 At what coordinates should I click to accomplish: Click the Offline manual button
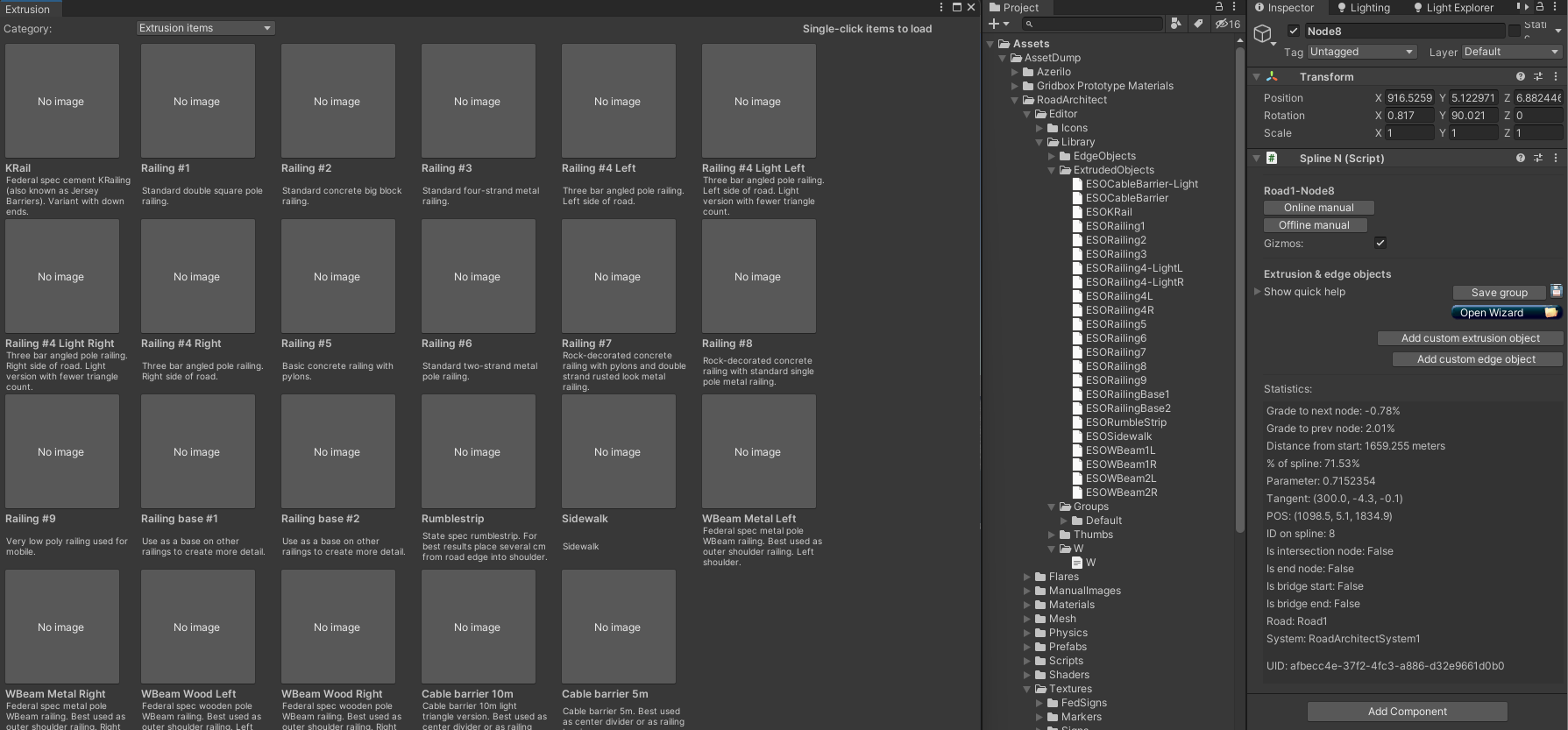[x=1314, y=225]
